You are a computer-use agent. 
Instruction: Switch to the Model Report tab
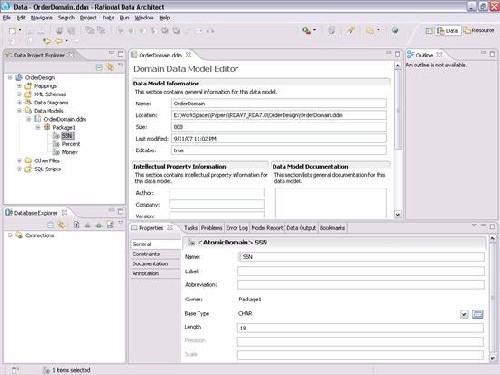[267, 228]
